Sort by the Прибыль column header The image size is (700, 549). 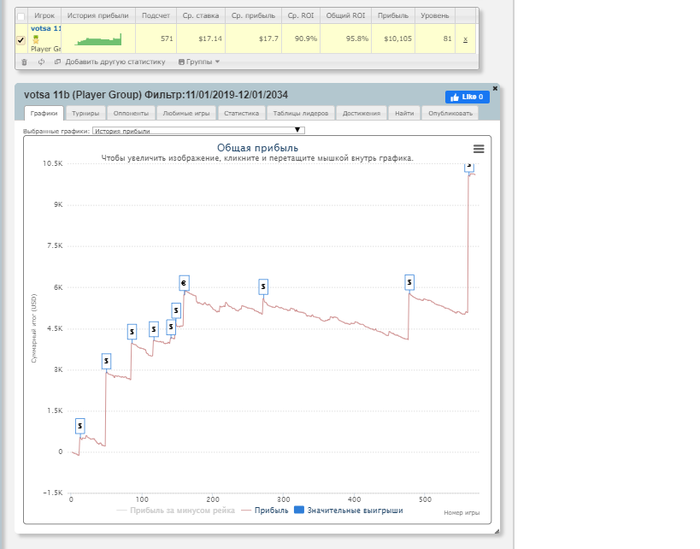pos(393,16)
